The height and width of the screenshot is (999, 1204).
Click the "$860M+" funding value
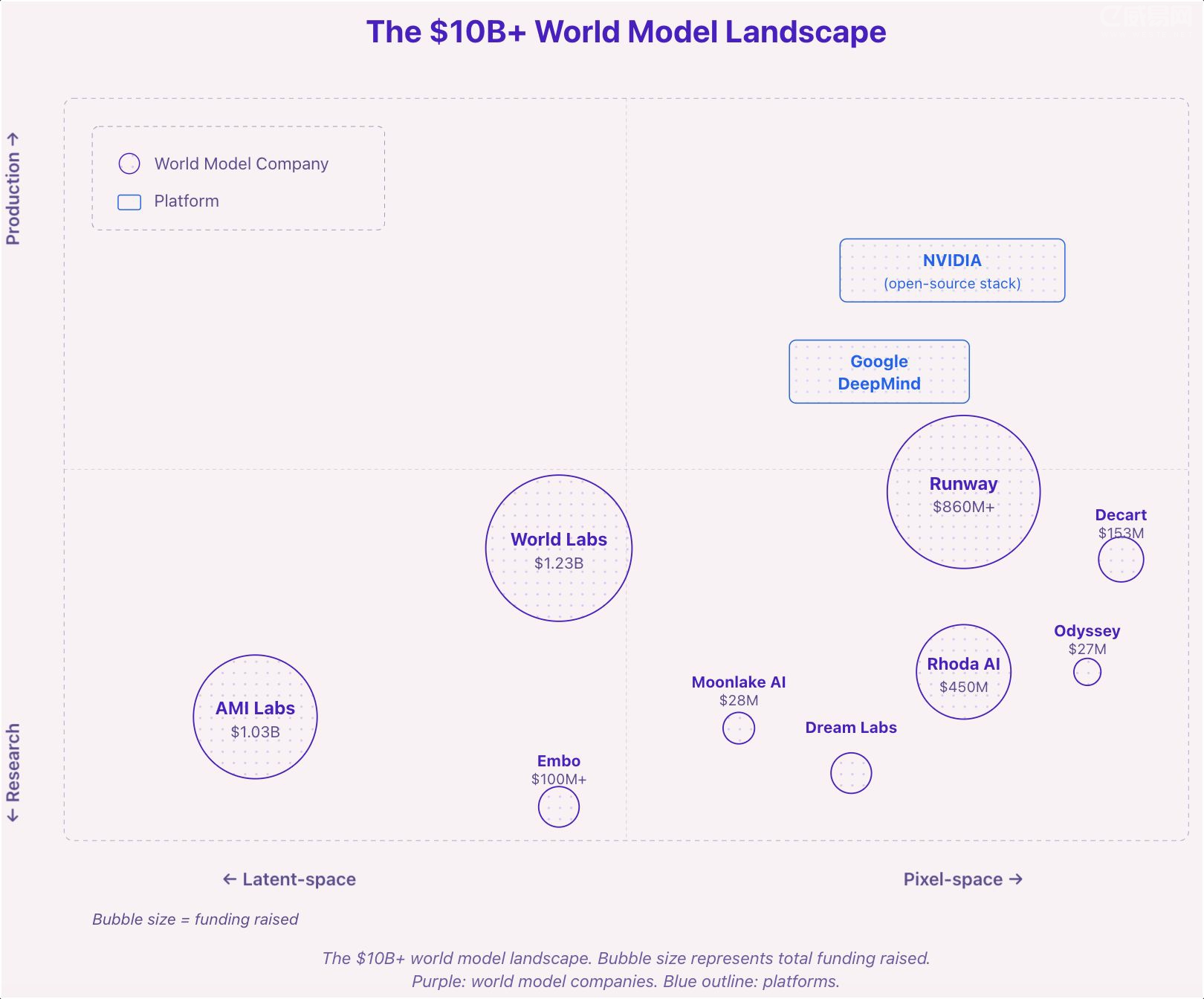(963, 507)
